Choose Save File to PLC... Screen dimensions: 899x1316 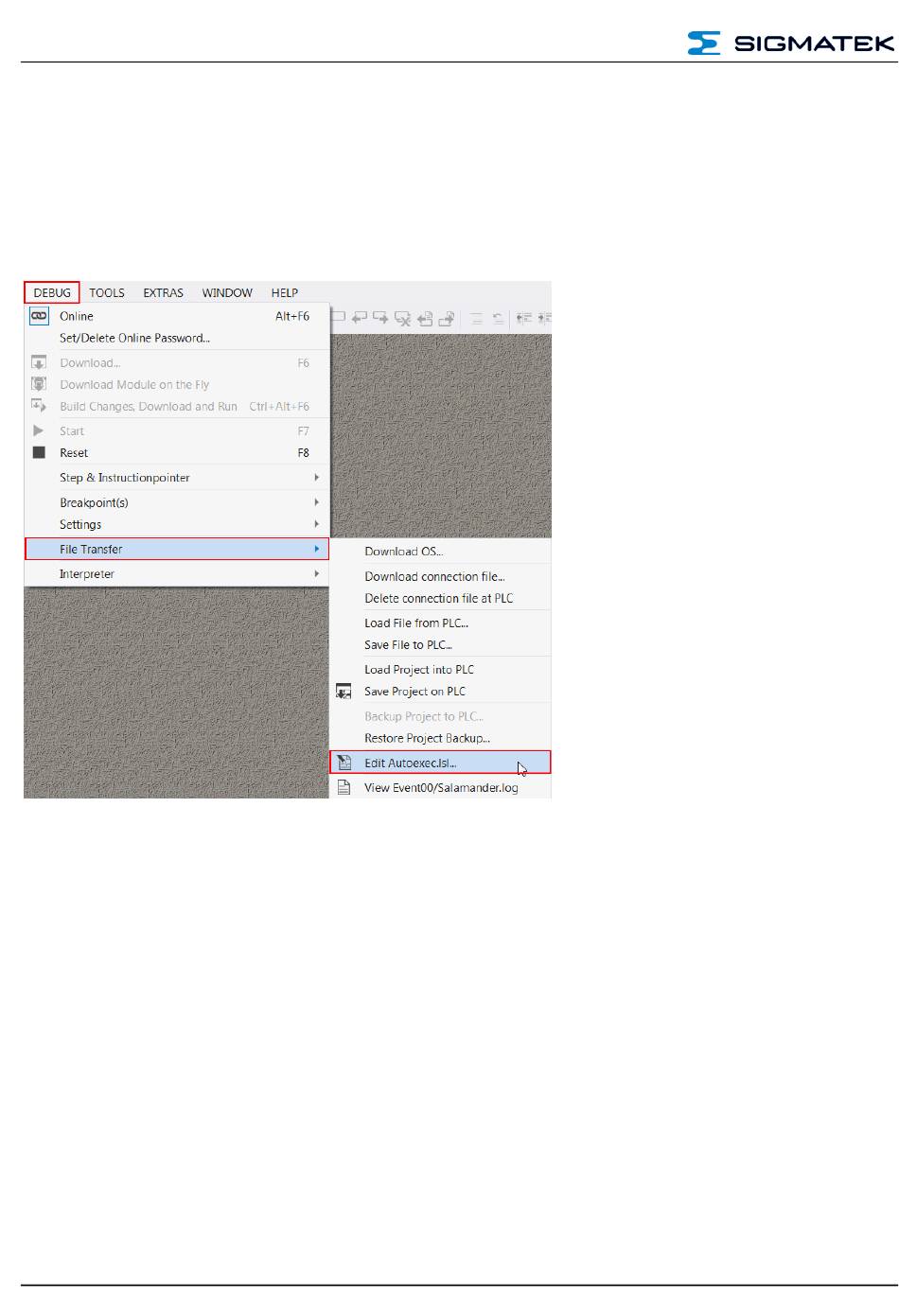point(440,644)
